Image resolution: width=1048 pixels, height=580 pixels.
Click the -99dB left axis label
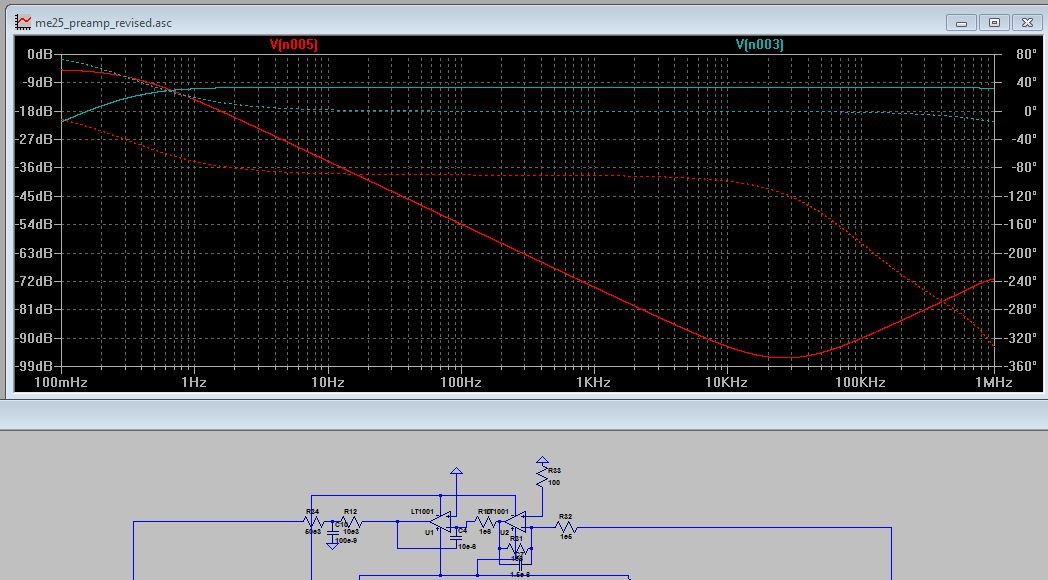tap(33, 366)
